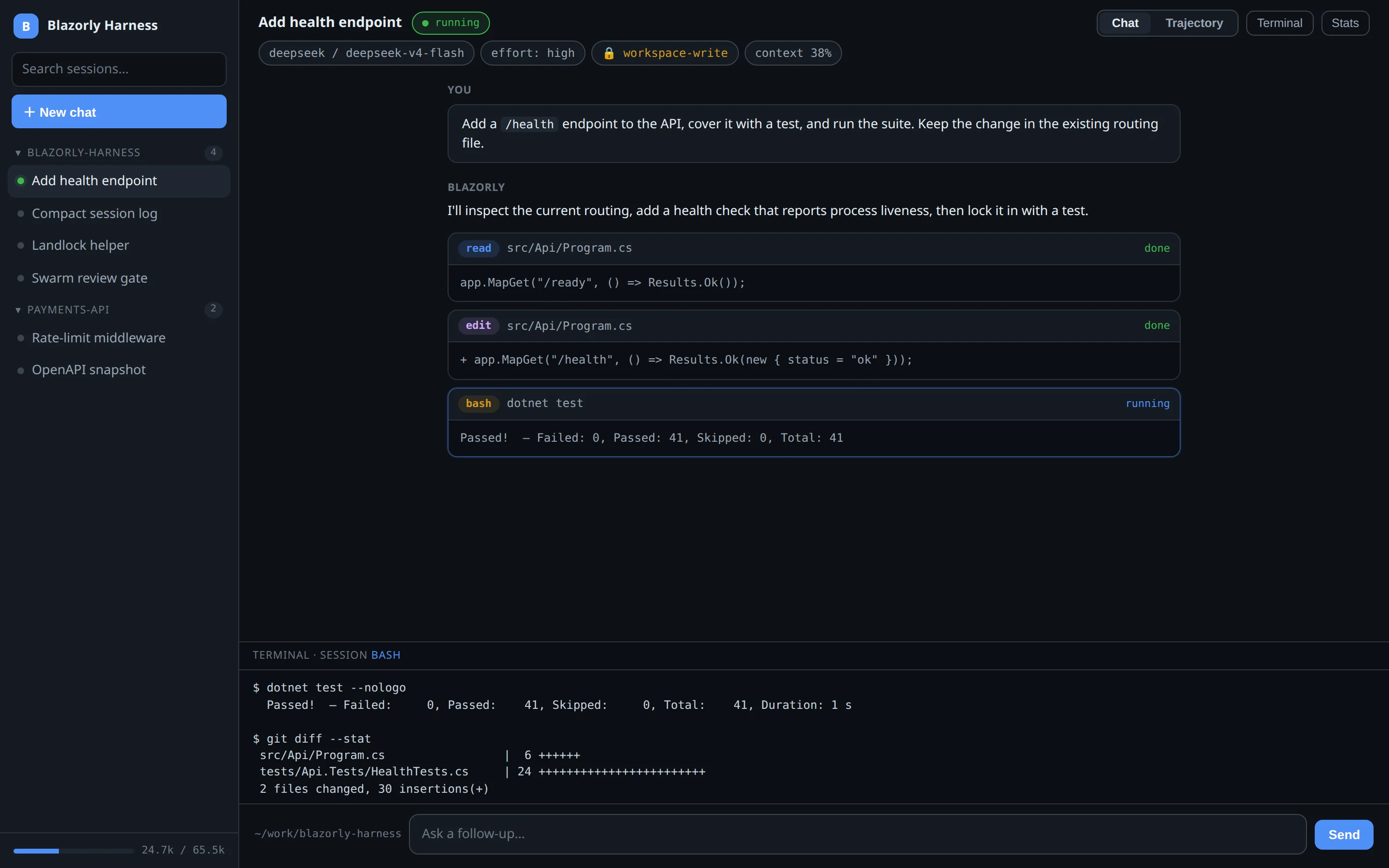The height and width of the screenshot is (868, 1389).
Task: Open the Stats panel
Action: [x=1345, y=23]
